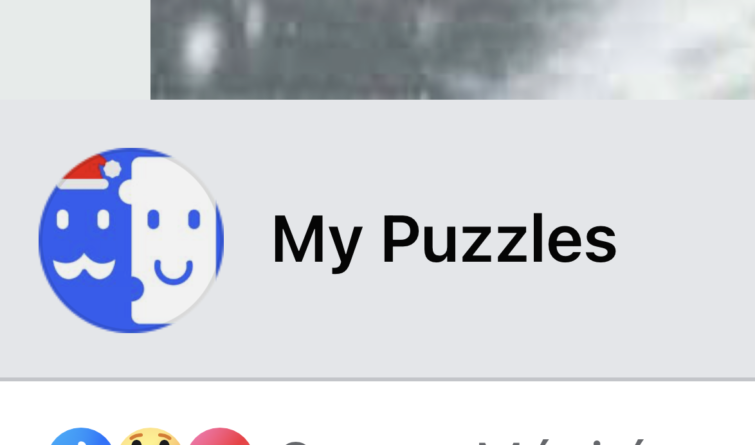Click the yellow Care emoji reaction

150,436
